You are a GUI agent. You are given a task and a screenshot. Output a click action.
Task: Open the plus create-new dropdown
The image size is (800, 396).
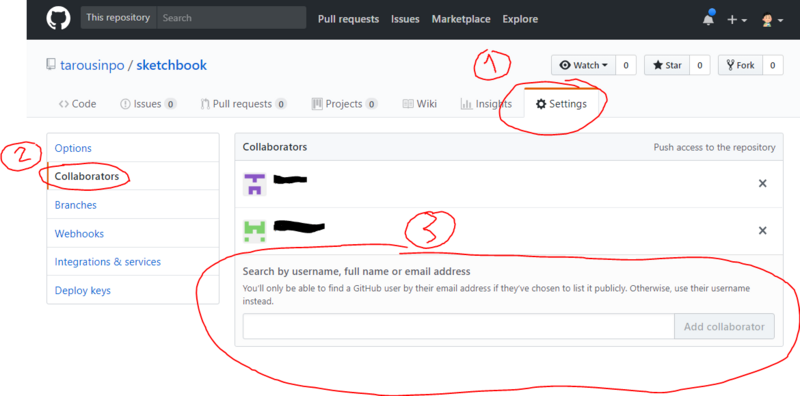(x=737, y=20)
